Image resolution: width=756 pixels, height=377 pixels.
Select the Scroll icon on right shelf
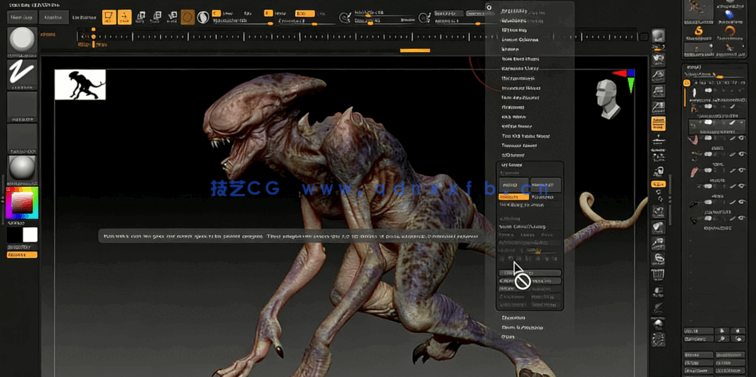pos(658,60)
